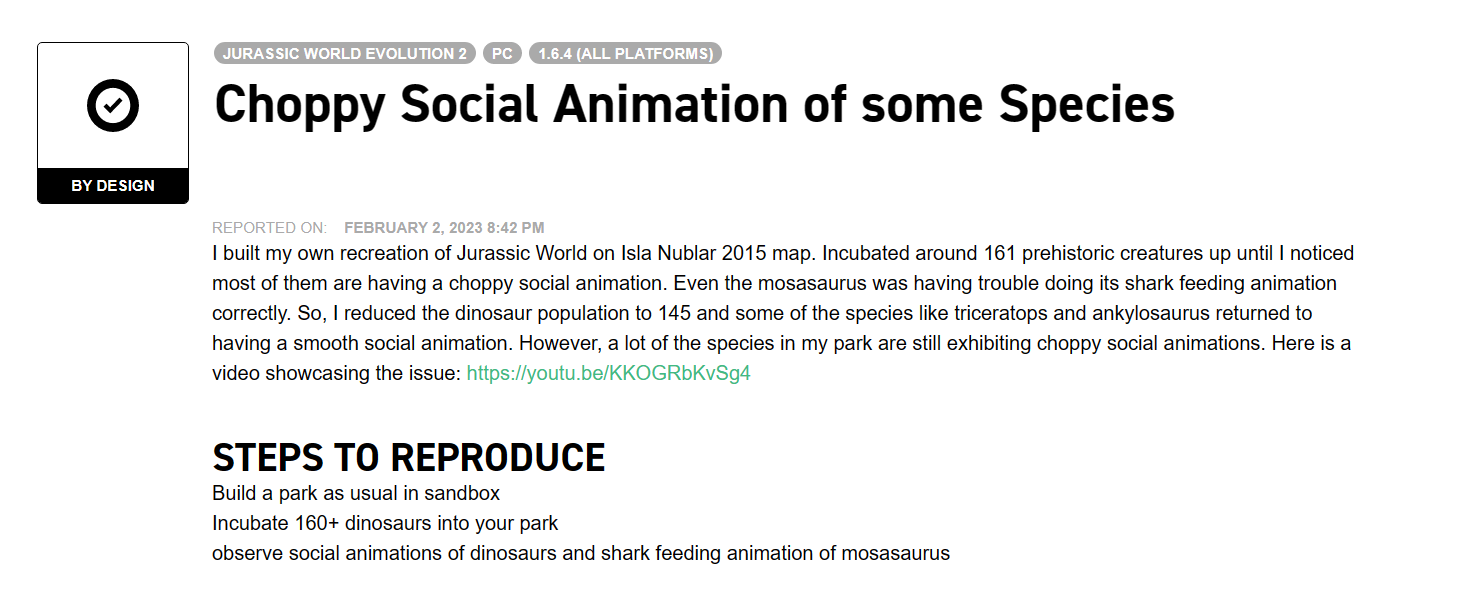Viewport: 1457px width, 613px height.
Task: Click the REPORTED ON label
Action: tap(269, 228)
